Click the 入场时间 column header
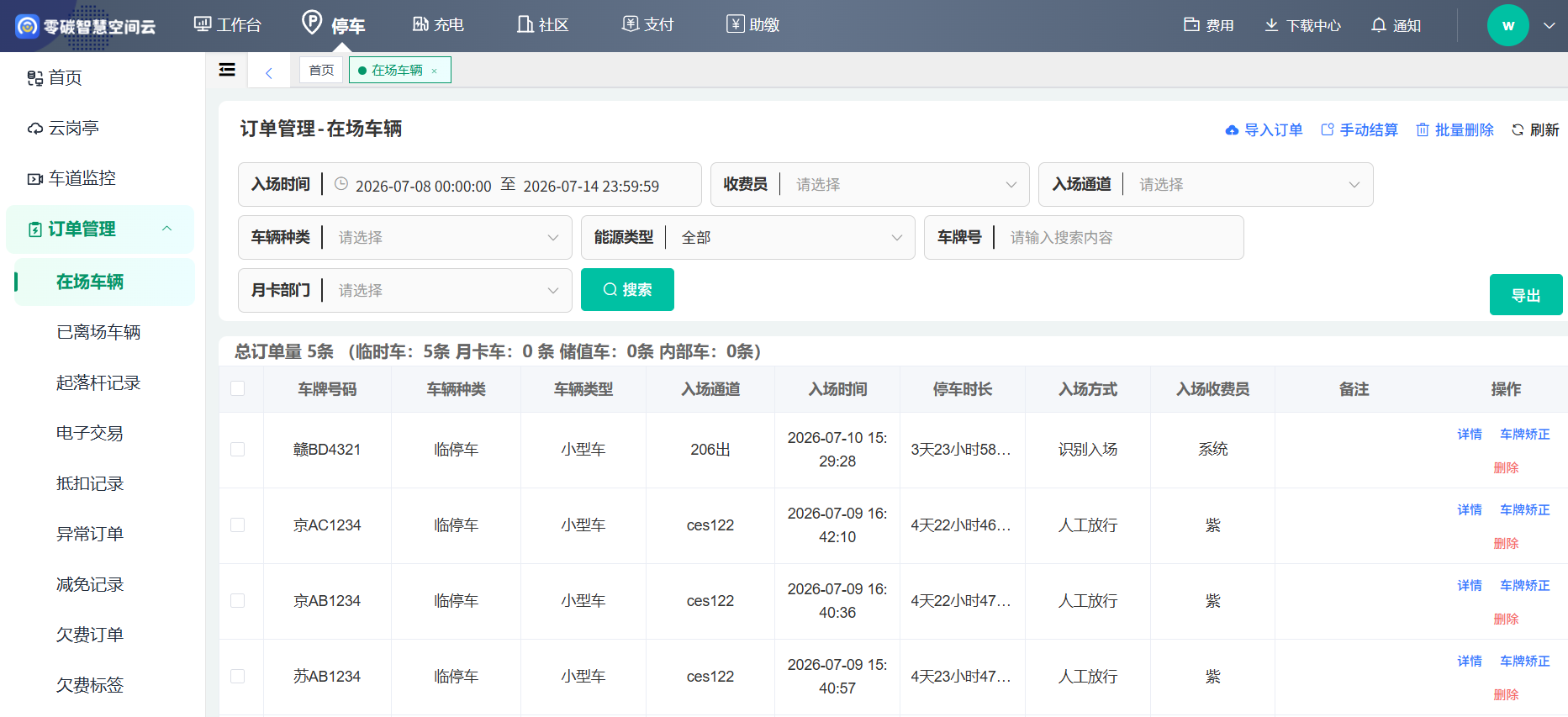This screenshot has height=717, width=1568. (x=837, y=389)
